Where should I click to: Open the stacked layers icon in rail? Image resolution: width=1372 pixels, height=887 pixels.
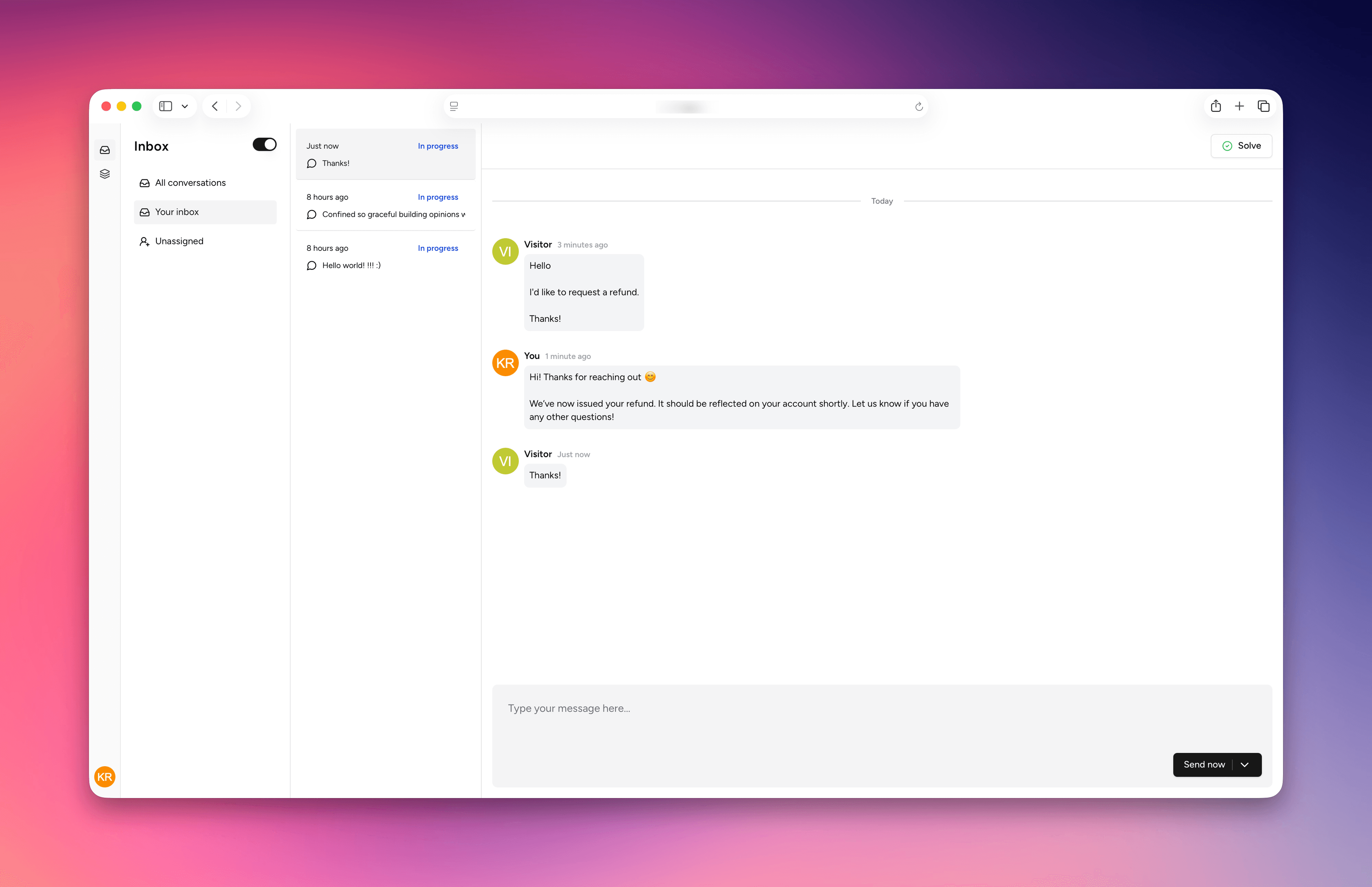[x=105, y=174]
